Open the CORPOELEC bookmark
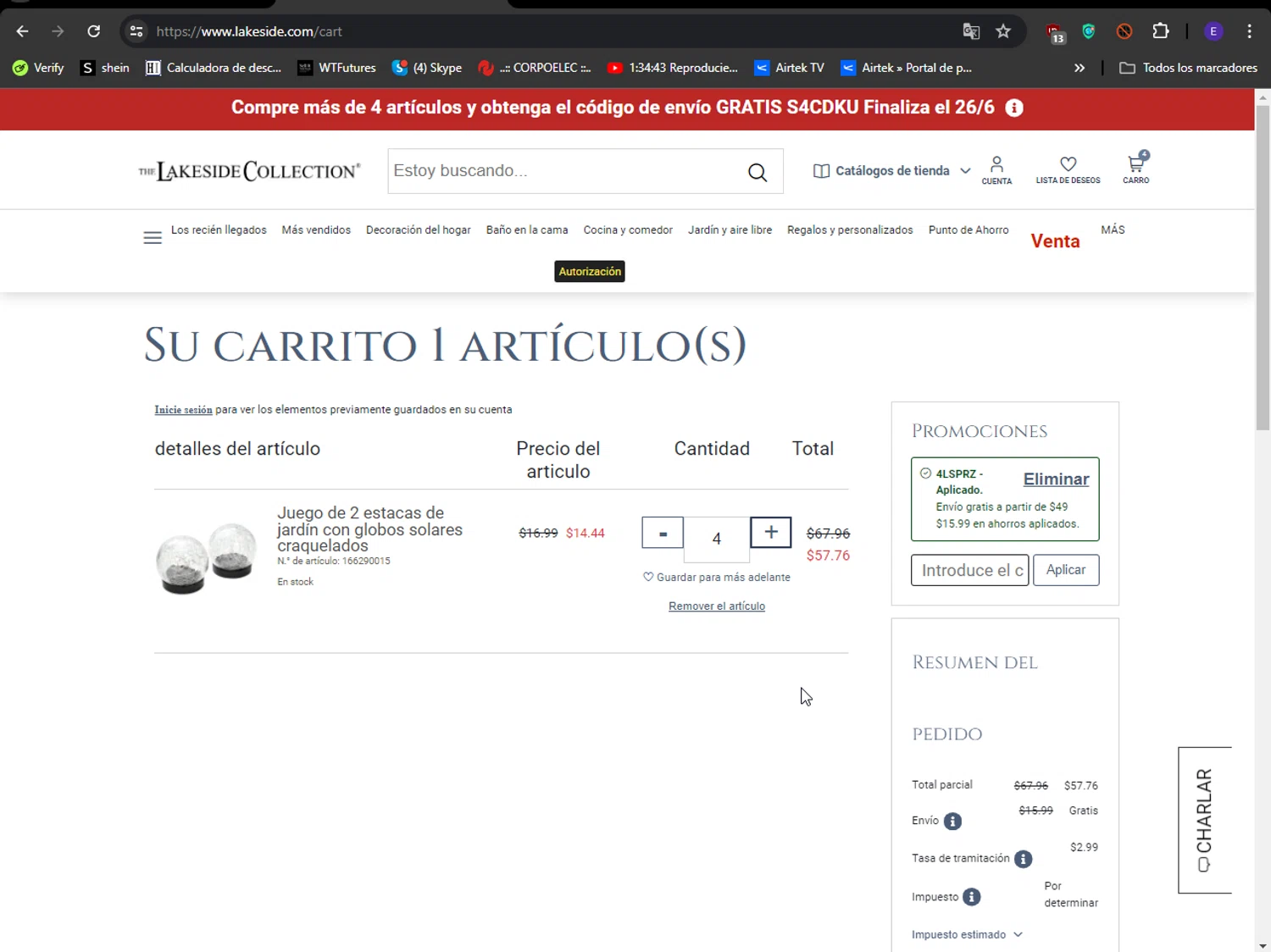The height and width of the screenshot is (952, 1271). [x=535, y=68]
